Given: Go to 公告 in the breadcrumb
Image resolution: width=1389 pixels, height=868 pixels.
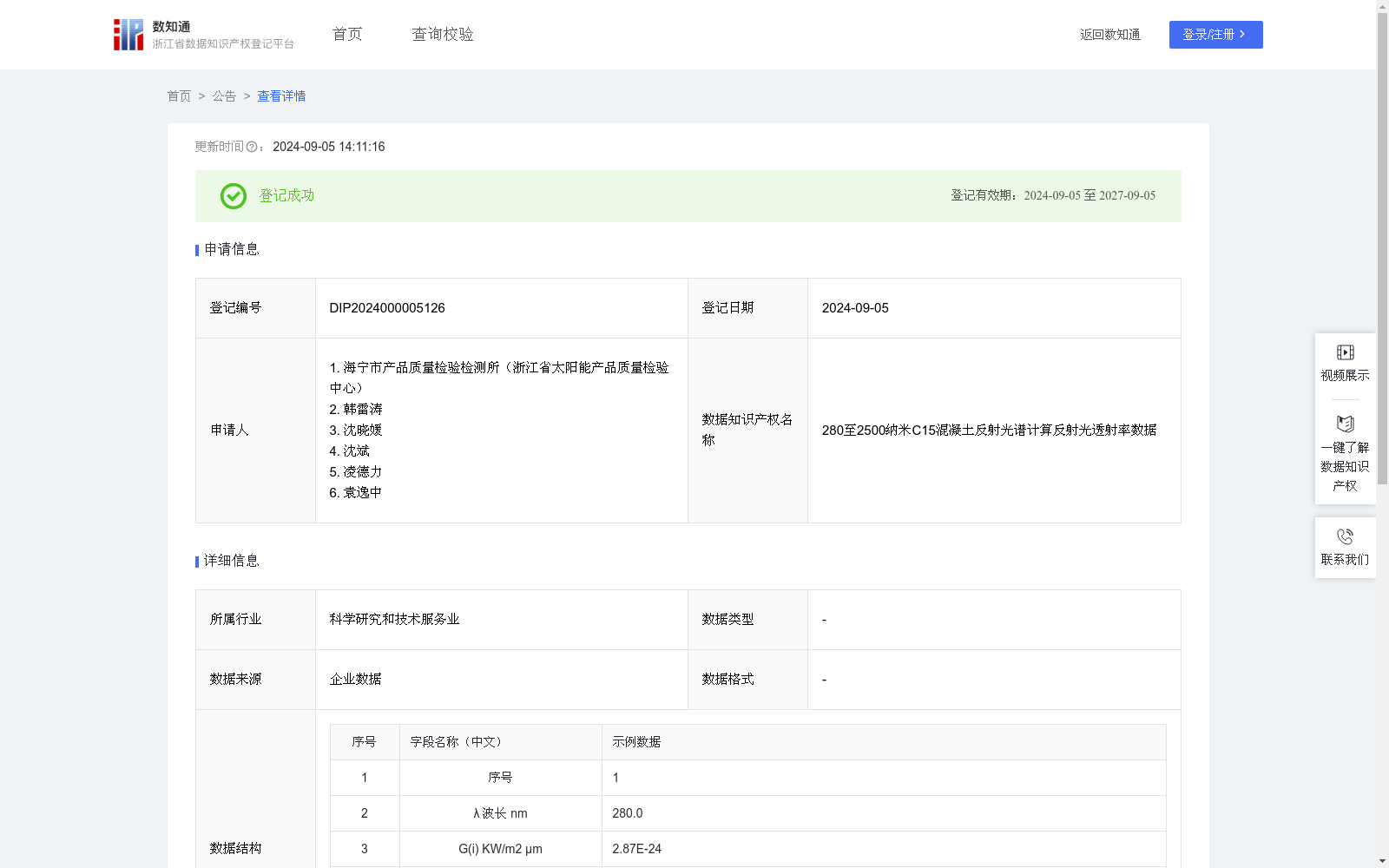Looking at the screenshot, I should 224,96.
